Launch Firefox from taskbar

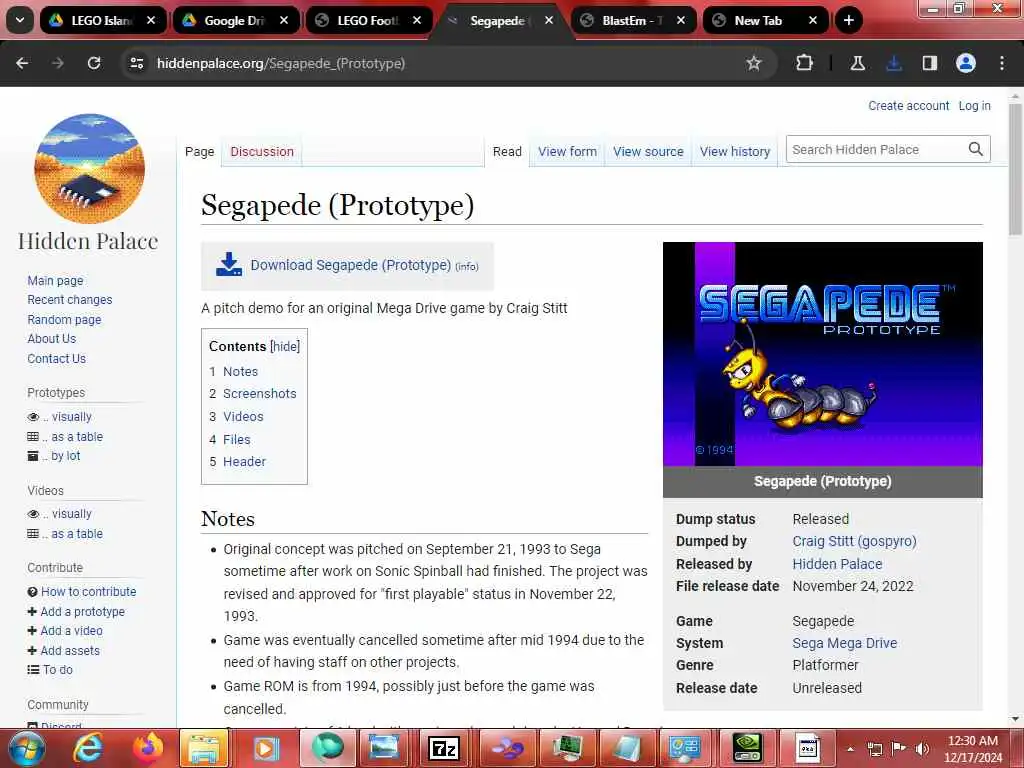148,748
